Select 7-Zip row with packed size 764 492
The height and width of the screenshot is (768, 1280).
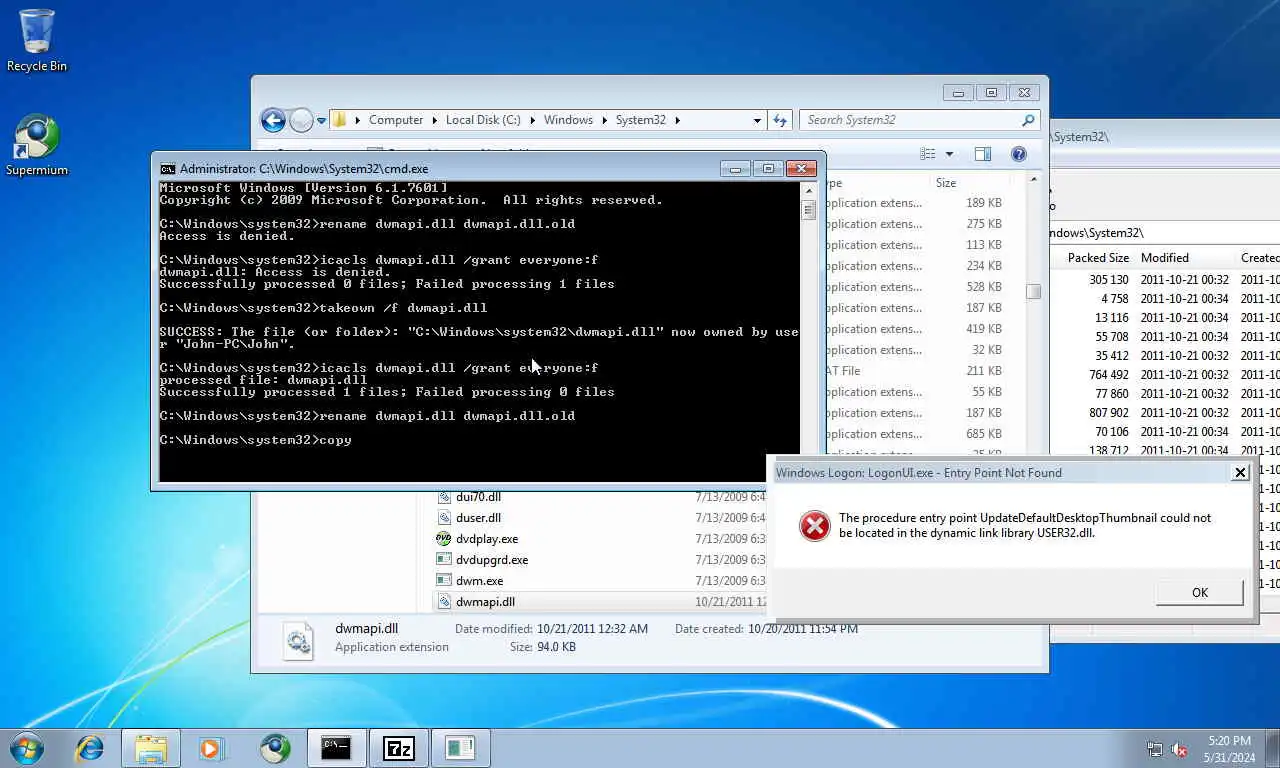(1165, 375)
